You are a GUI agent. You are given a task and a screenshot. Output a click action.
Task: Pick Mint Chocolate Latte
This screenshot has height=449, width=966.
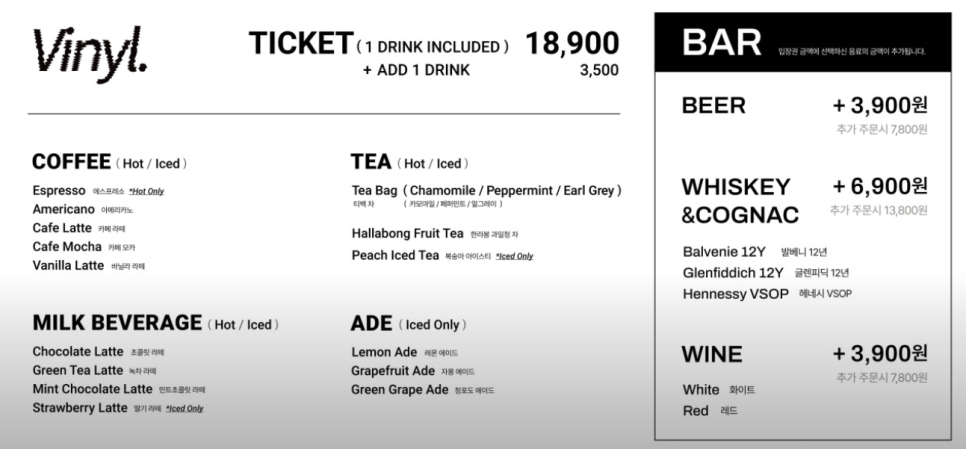92,389
